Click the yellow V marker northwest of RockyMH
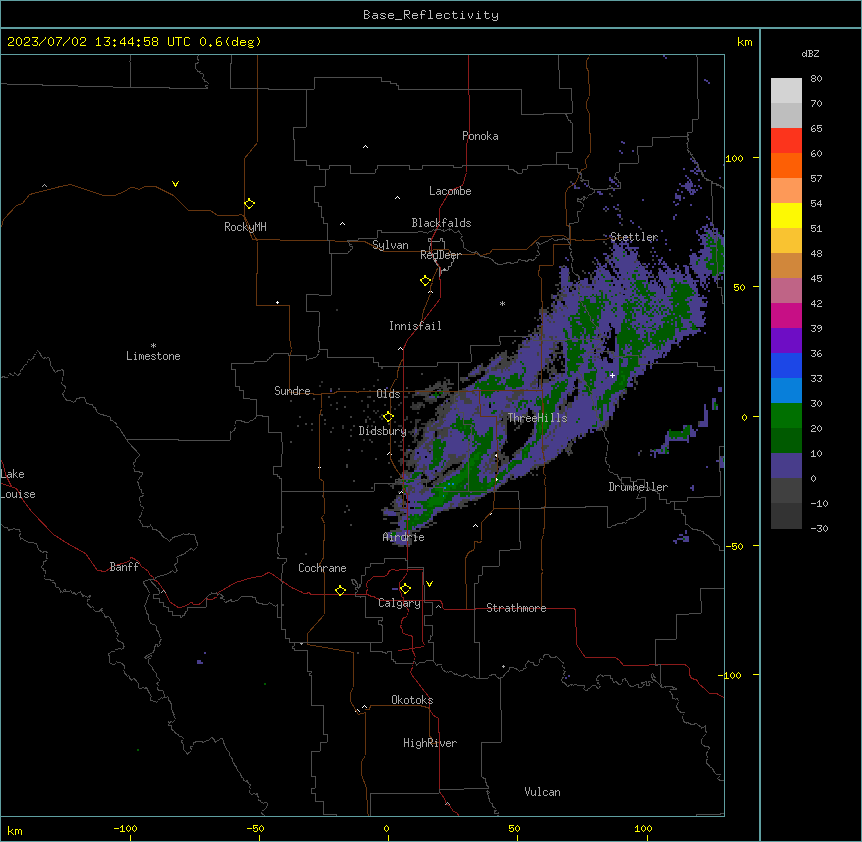862x842 pixels. point(175,184)
